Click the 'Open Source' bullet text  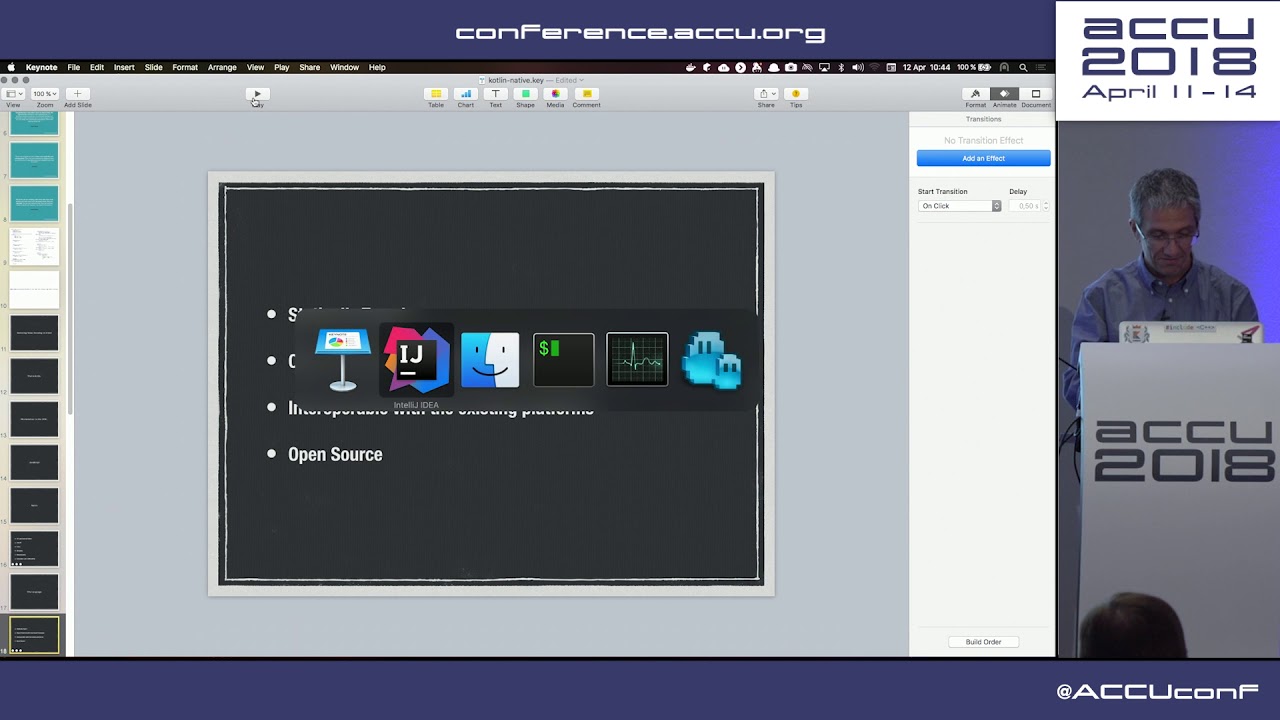[335, 454]
